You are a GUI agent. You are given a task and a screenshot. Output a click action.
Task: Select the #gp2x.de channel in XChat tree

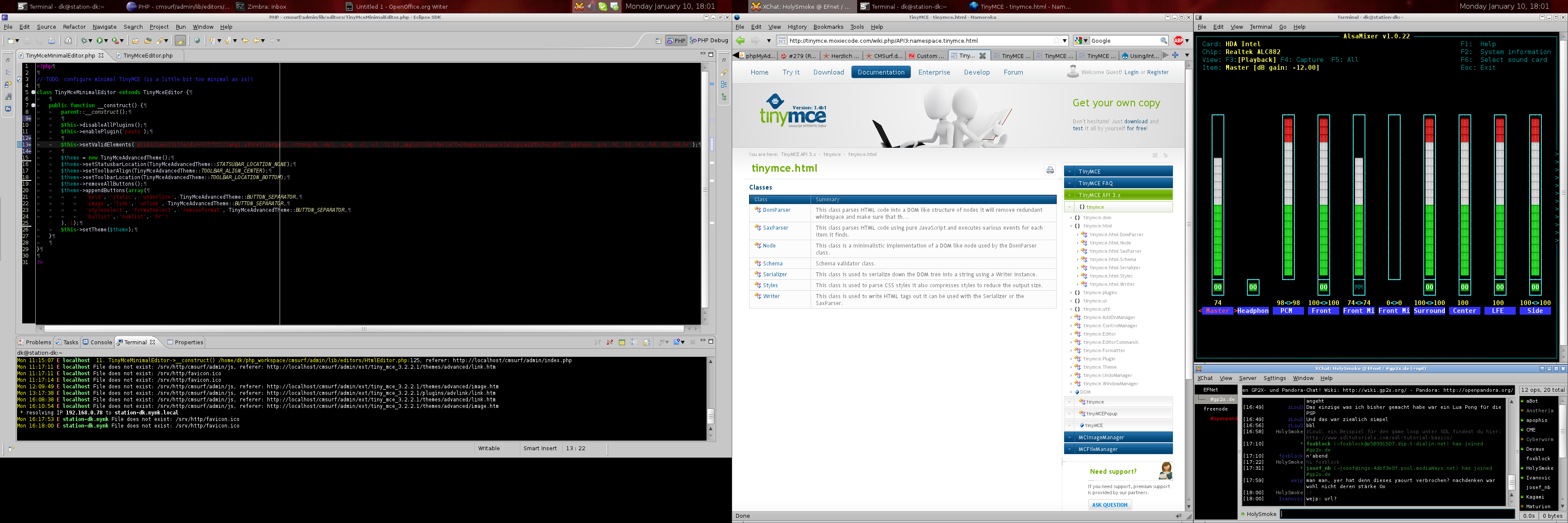point(1222,399)
